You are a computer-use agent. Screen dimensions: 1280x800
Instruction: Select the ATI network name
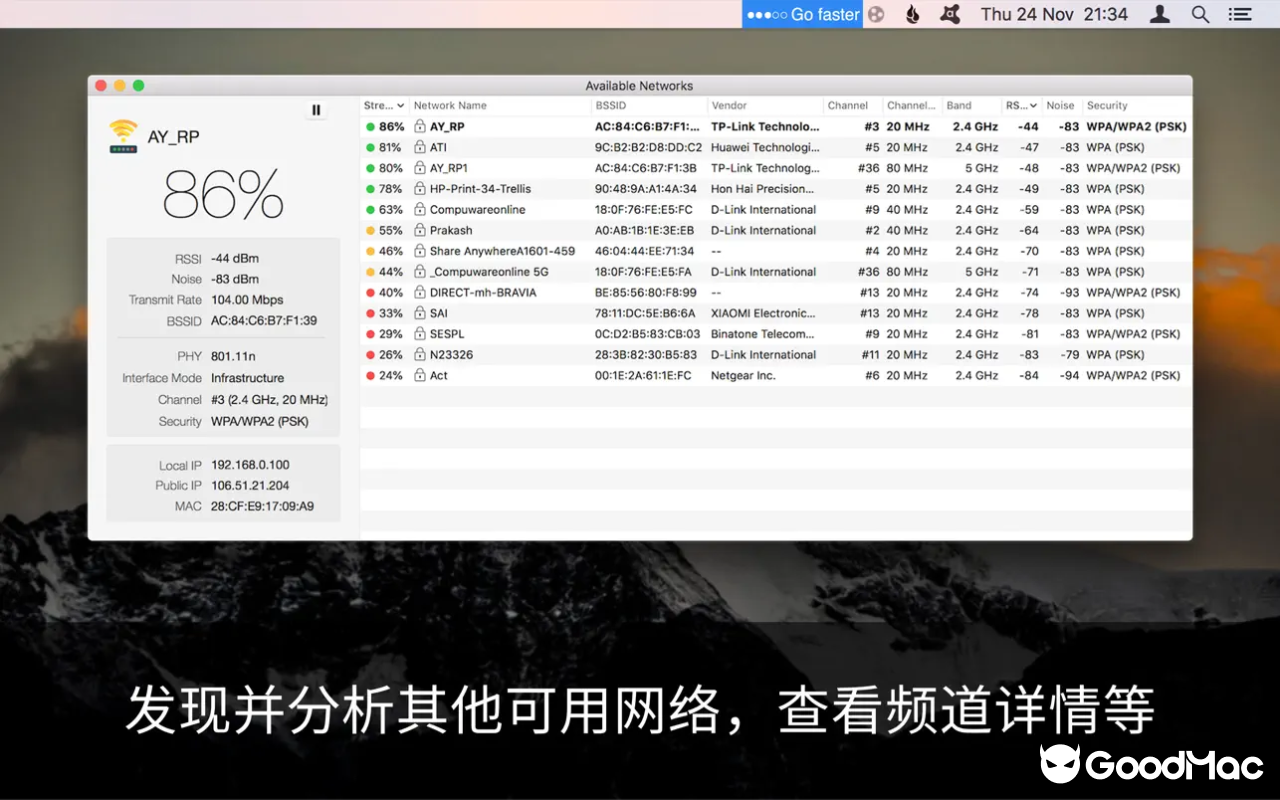(438, 147)
